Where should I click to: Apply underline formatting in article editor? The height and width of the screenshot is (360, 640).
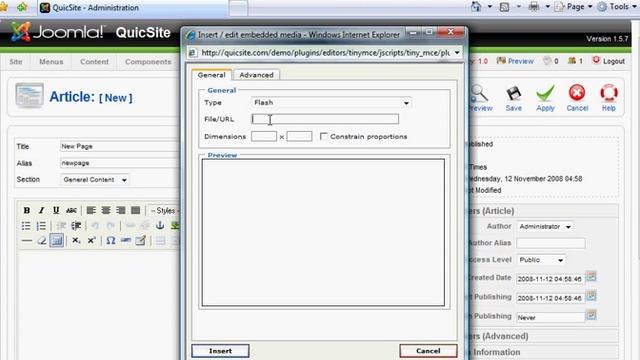pos(56,210)
